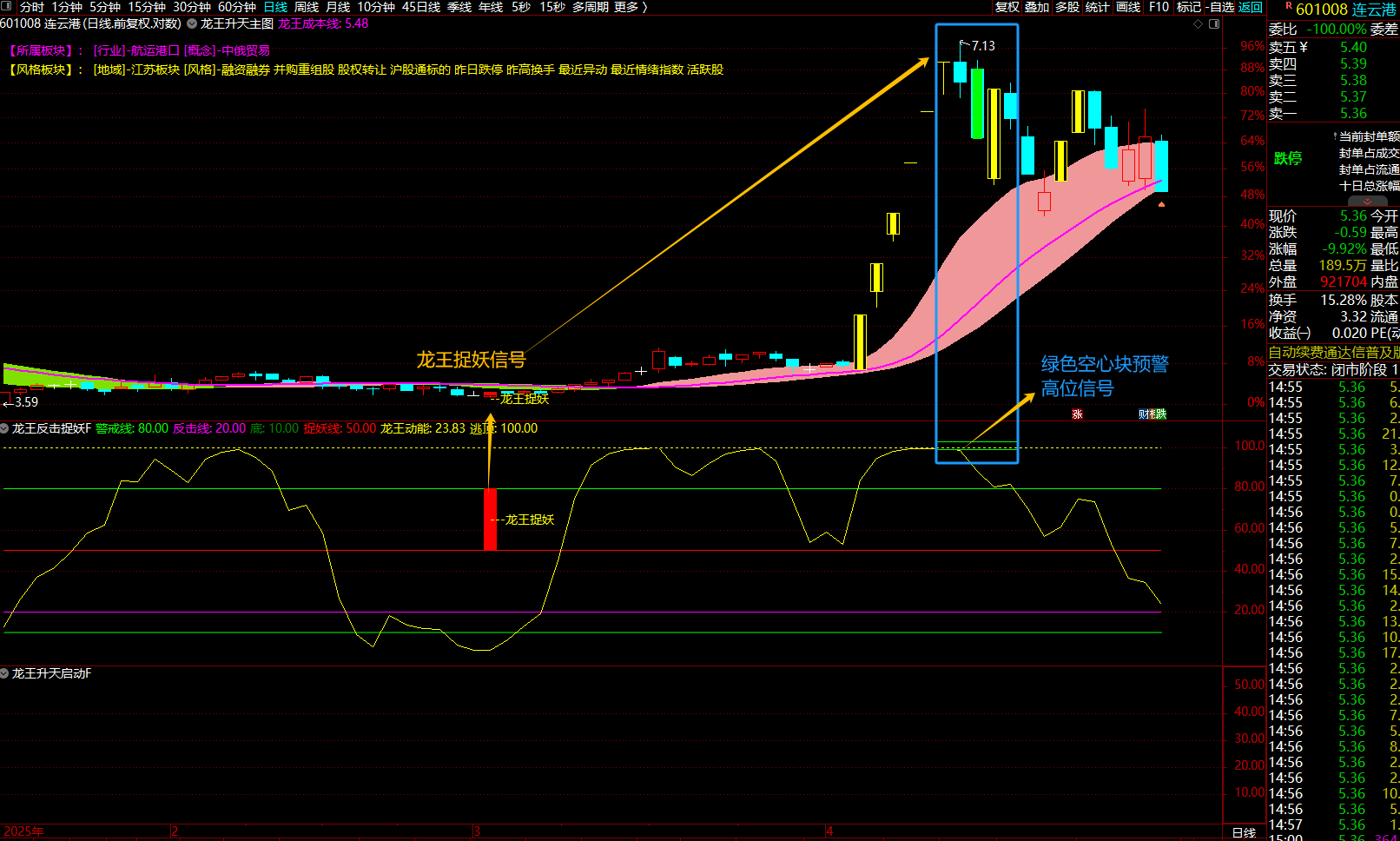Click -自选 to remove from watchlist
Image resolution: width=1400 pixels, height=841 pixels.
point(1220,7)
